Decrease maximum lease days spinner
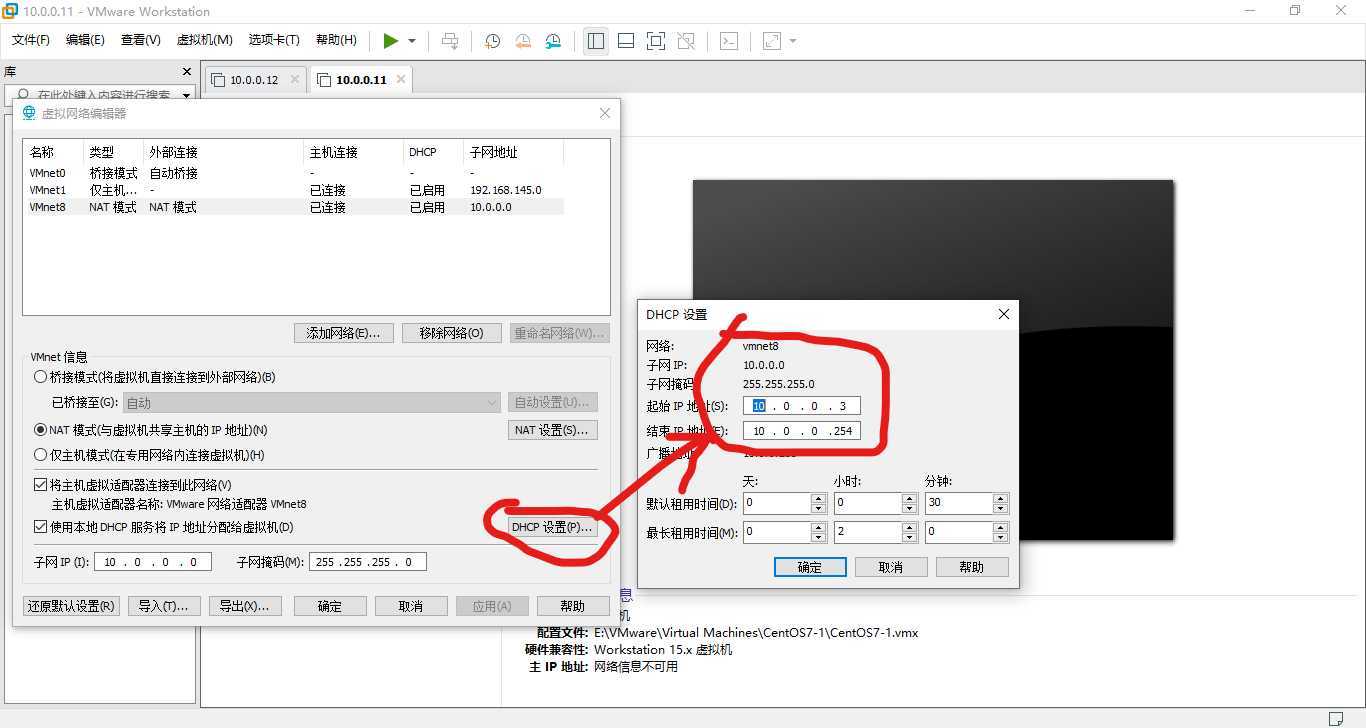 pos(818,537)
